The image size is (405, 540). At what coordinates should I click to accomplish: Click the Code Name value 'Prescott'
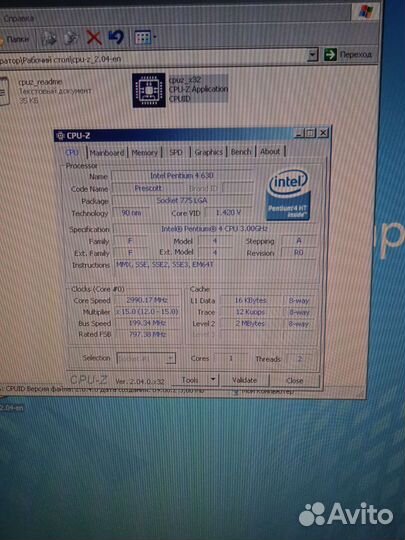coord(148,188)
